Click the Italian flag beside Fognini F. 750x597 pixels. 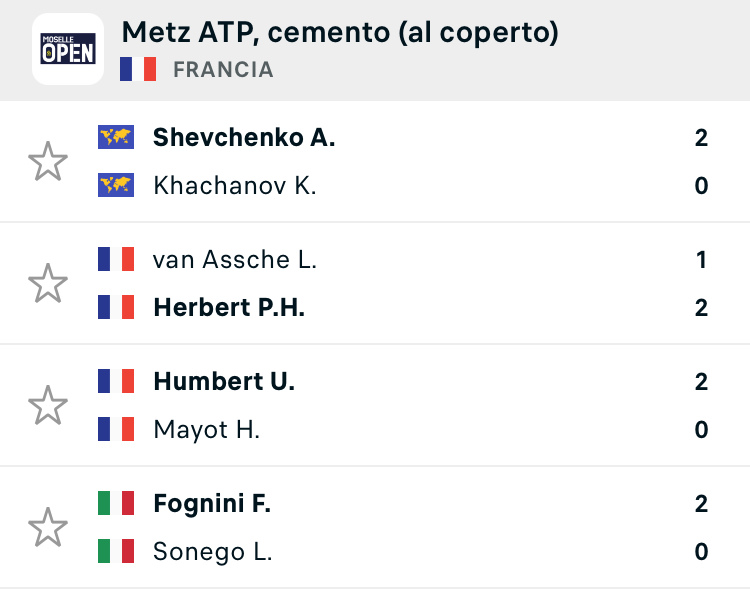click(116, 503)
